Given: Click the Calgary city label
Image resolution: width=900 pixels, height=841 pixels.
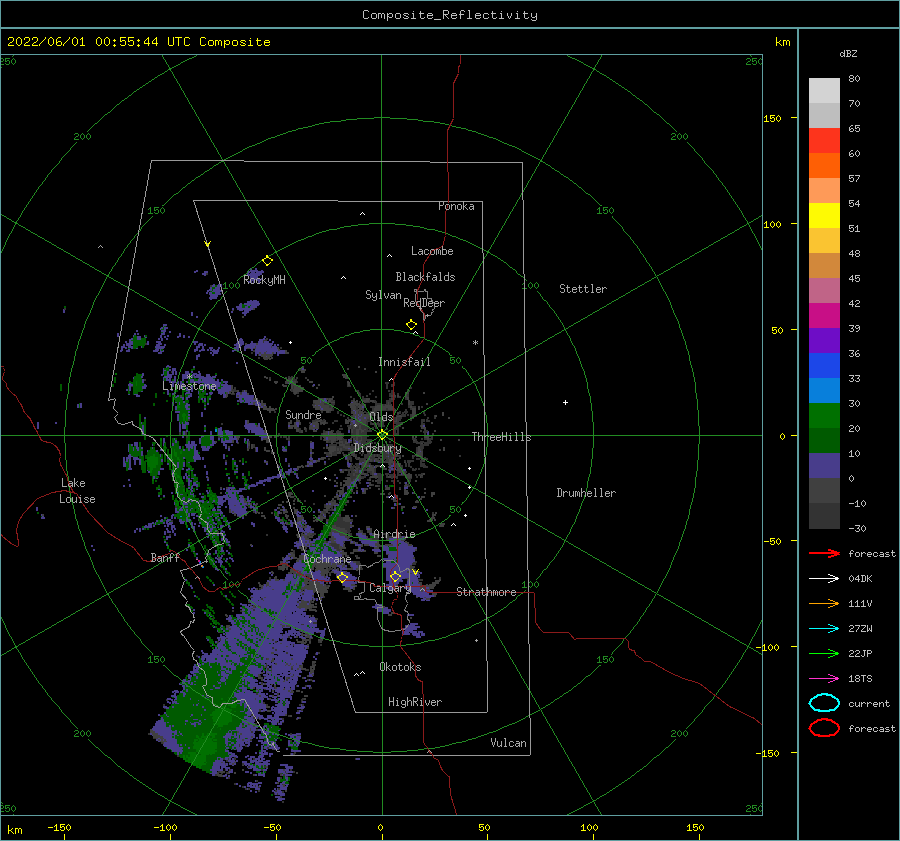Looking at the screenshot, I should click(x=390, y=588).
